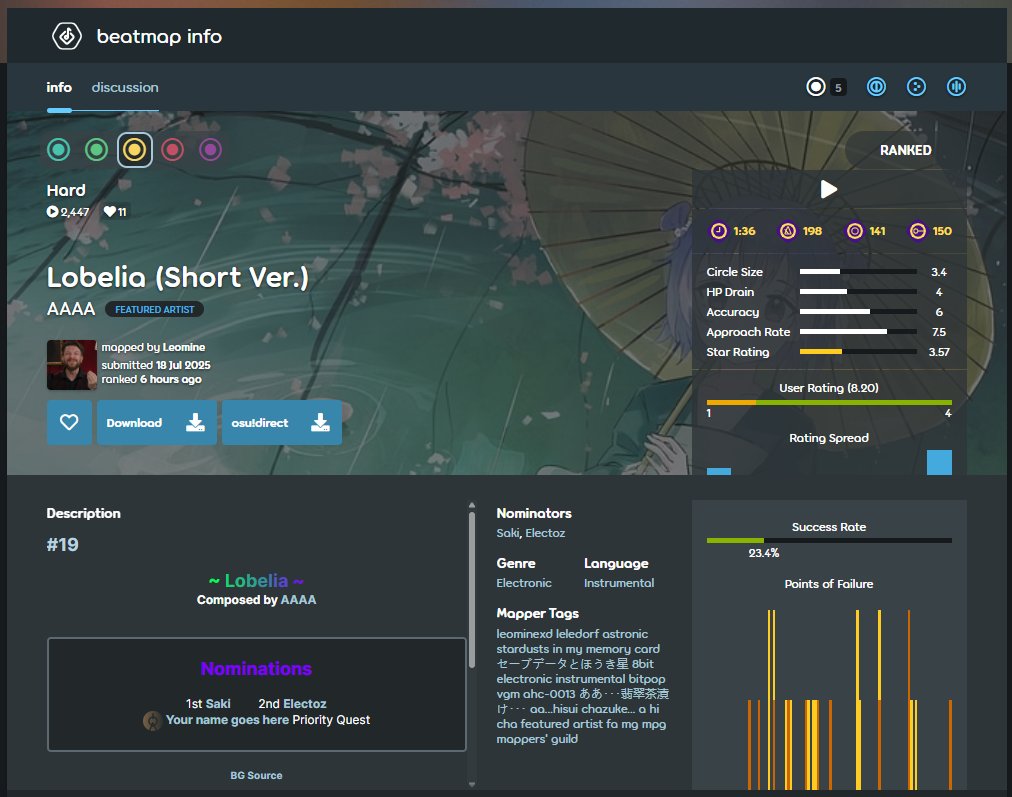Pick the second green difficulty circle

pos(97,150)
